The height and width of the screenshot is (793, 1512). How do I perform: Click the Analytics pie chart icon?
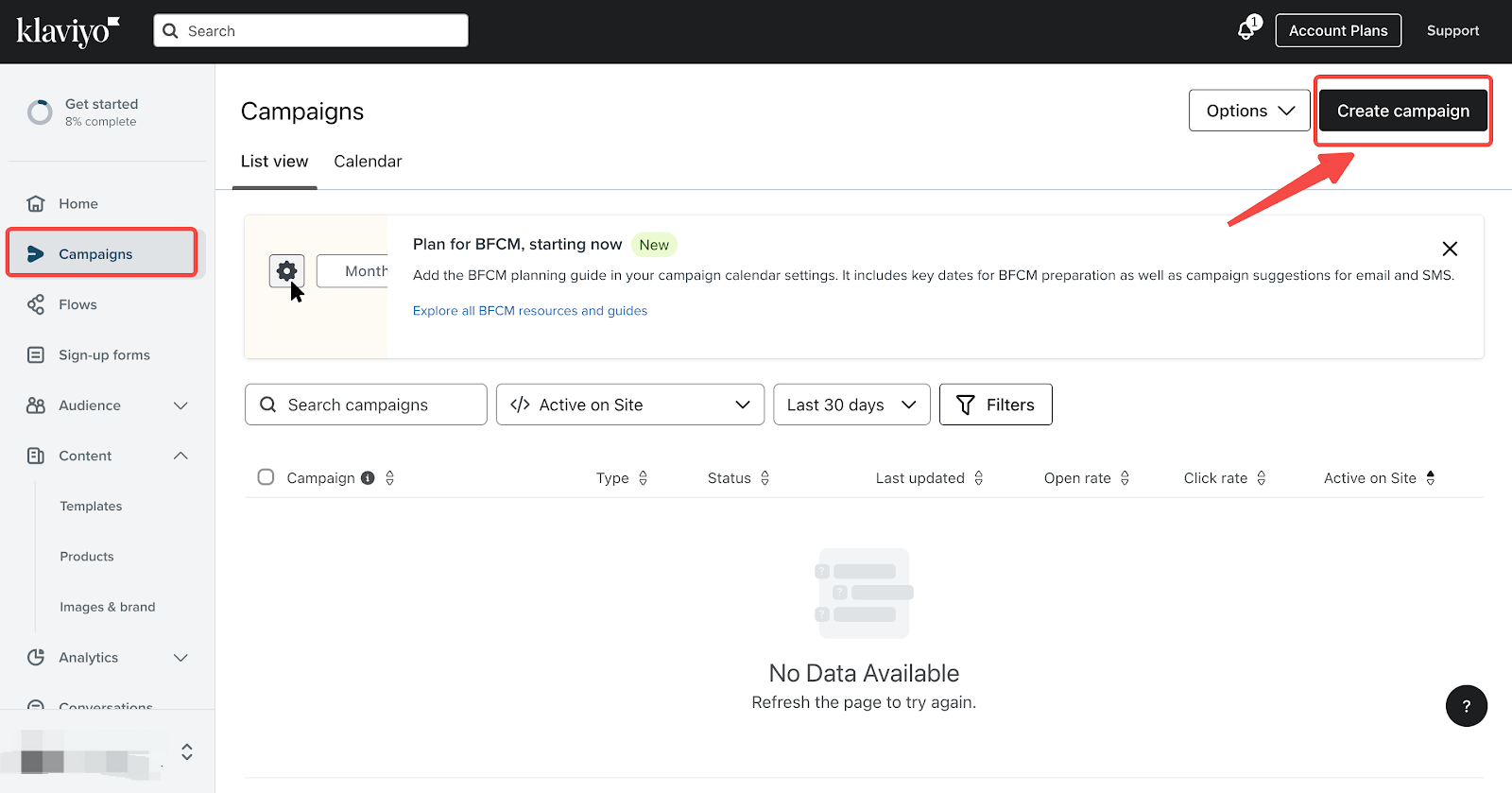[x=36, y=657]
